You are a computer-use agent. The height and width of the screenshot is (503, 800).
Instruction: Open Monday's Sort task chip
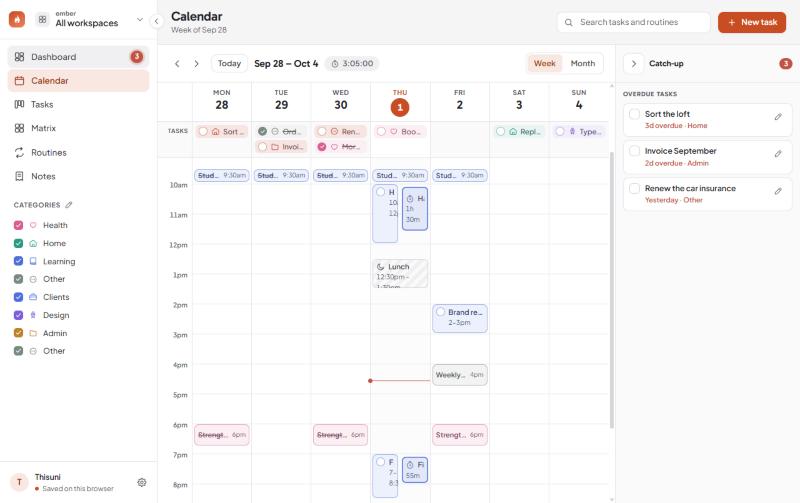222,132
